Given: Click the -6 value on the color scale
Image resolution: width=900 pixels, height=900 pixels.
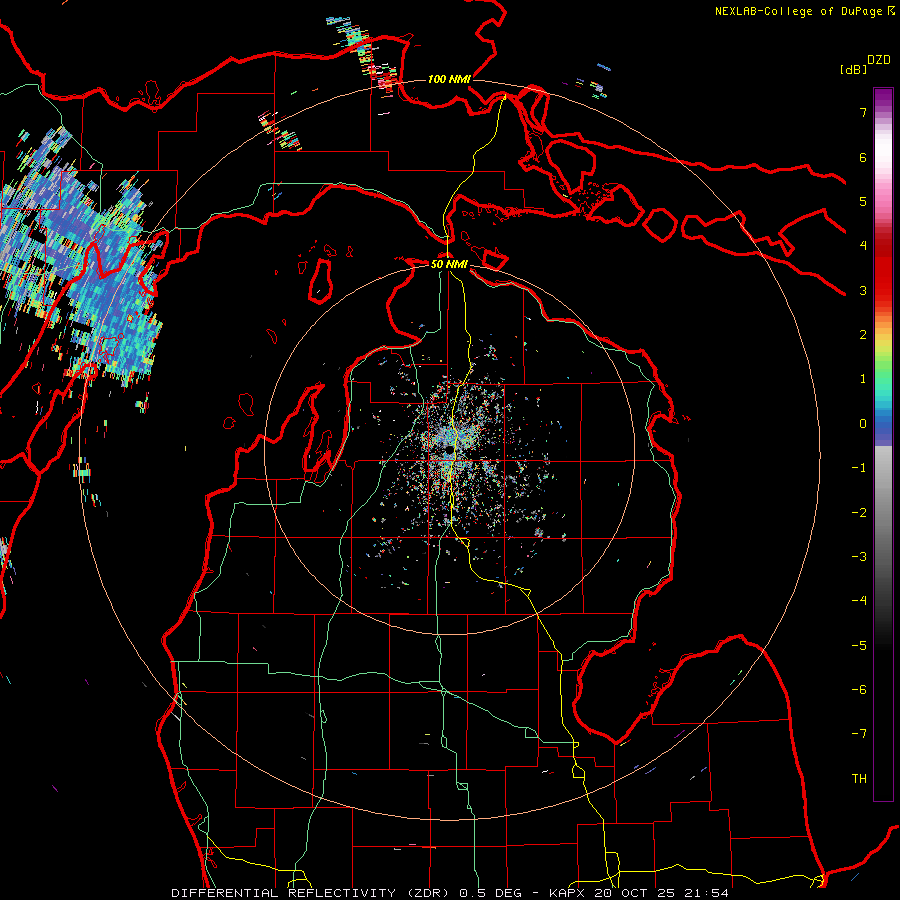Looking at the screenshot, I should 859,690.
